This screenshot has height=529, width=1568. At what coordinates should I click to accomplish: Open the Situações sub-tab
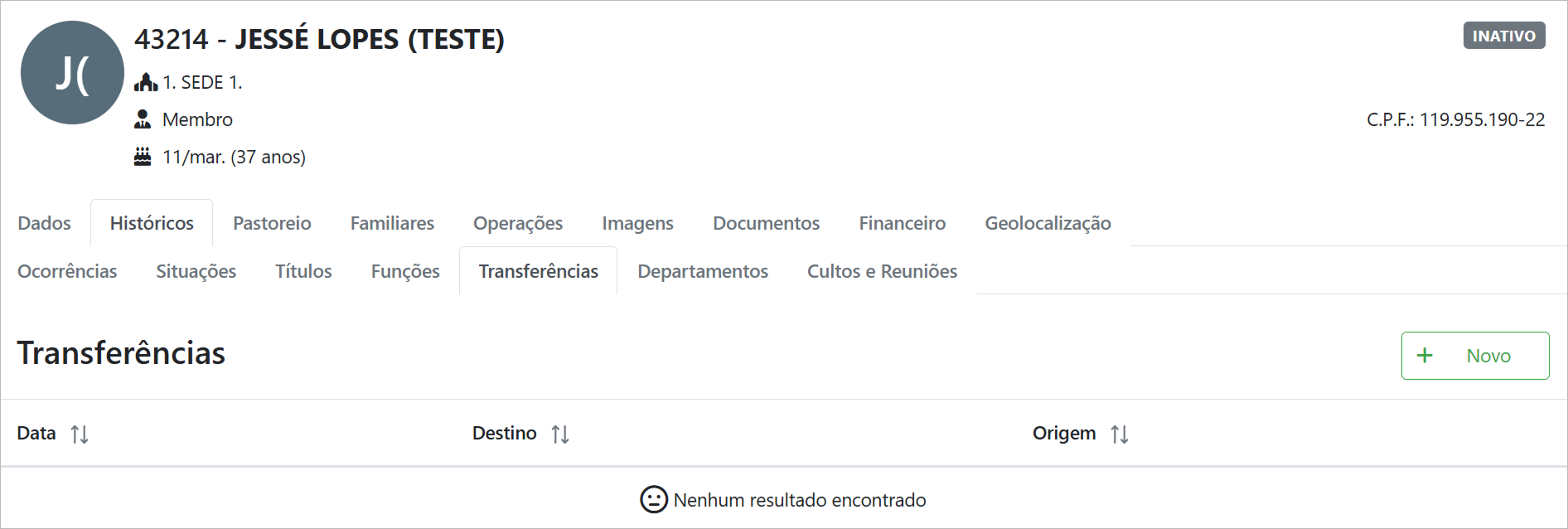point(196,271)
